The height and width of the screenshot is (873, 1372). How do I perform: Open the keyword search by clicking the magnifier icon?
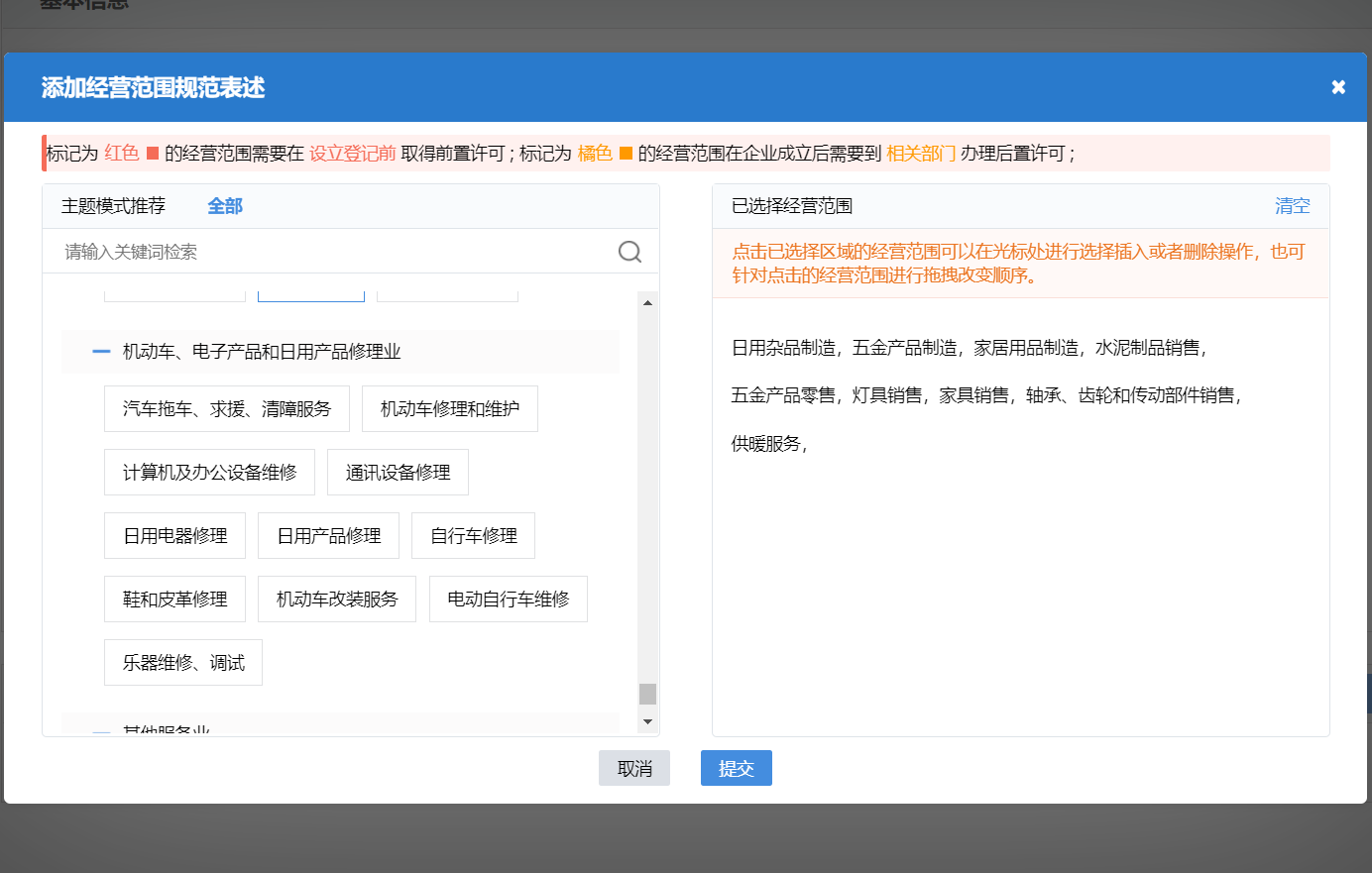(629, 252)
